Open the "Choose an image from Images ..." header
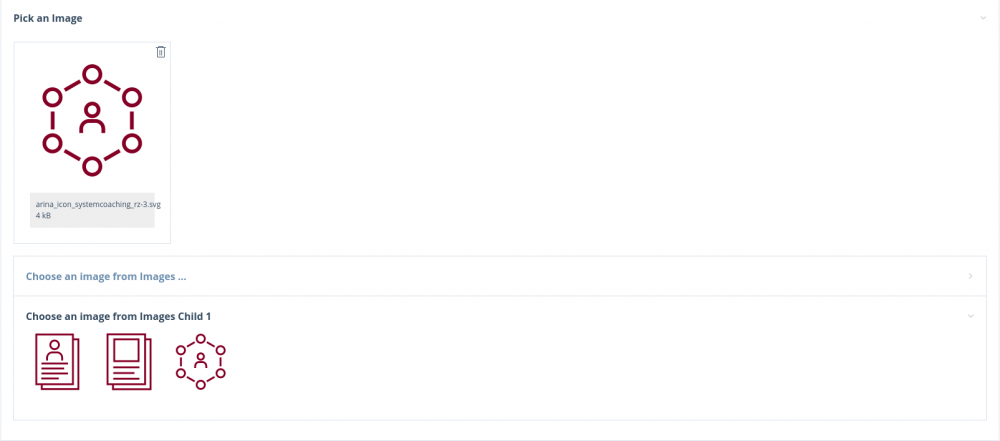Screen dimensions: 1000x441 point(106,276)
